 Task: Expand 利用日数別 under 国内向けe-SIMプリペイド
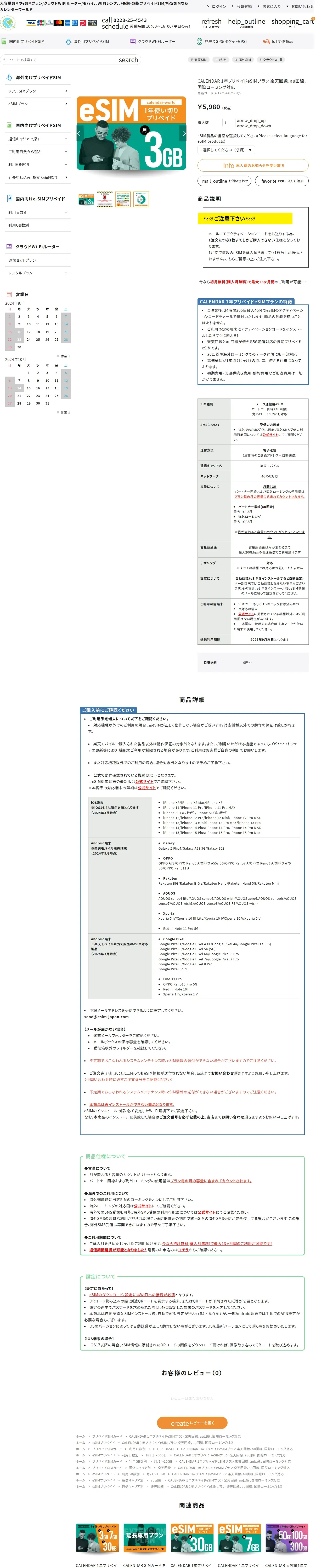coord(37,212)
